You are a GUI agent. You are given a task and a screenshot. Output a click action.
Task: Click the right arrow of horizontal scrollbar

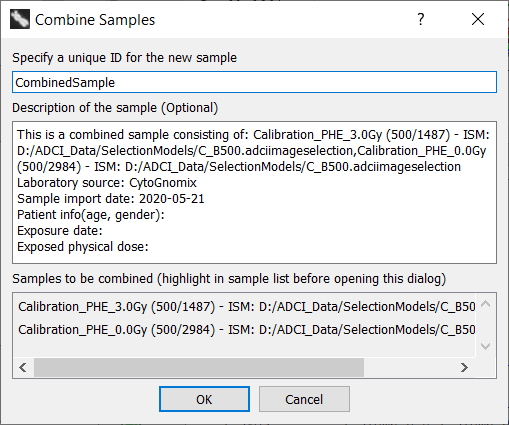click(x=464, y=368)
